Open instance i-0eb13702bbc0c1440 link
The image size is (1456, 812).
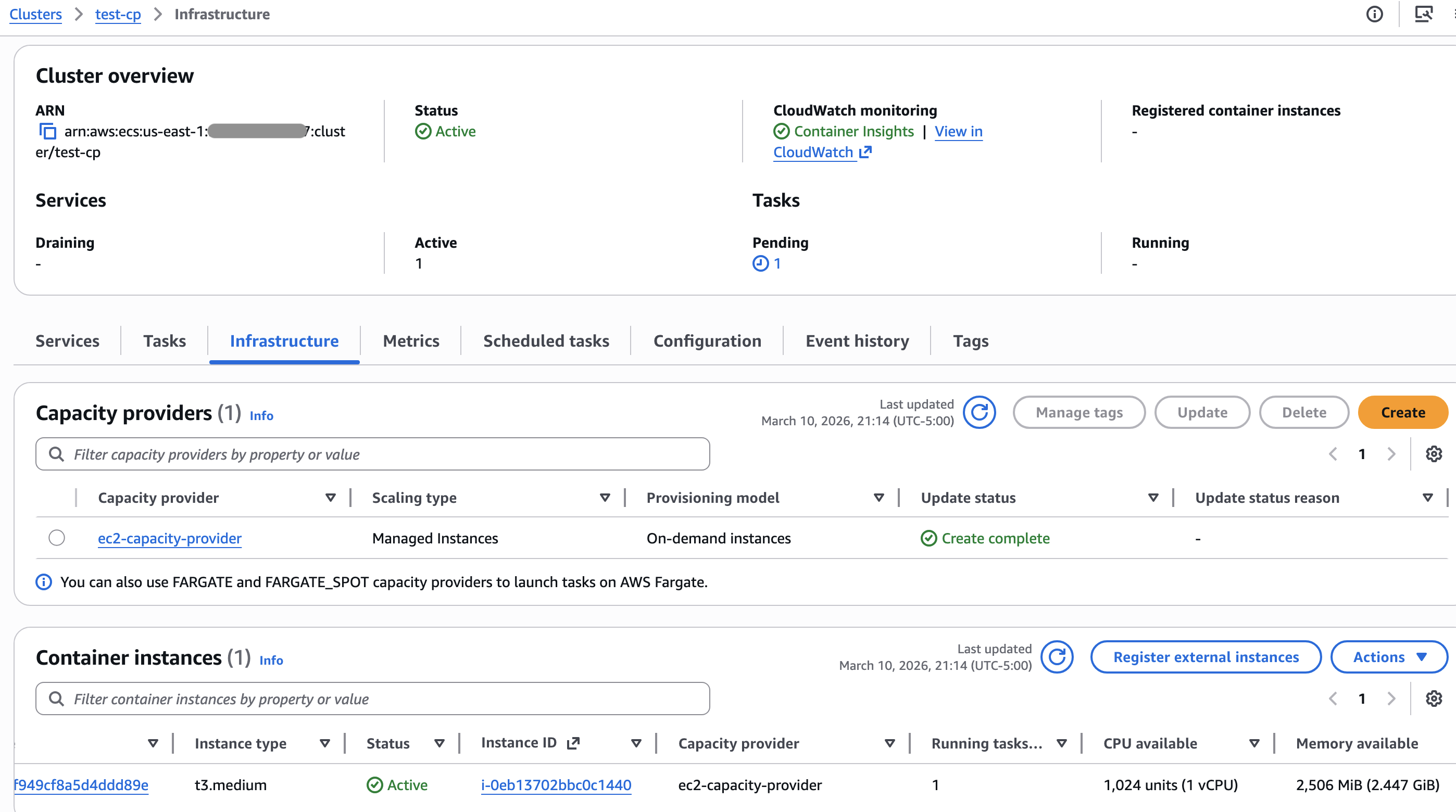click(556, 785)
